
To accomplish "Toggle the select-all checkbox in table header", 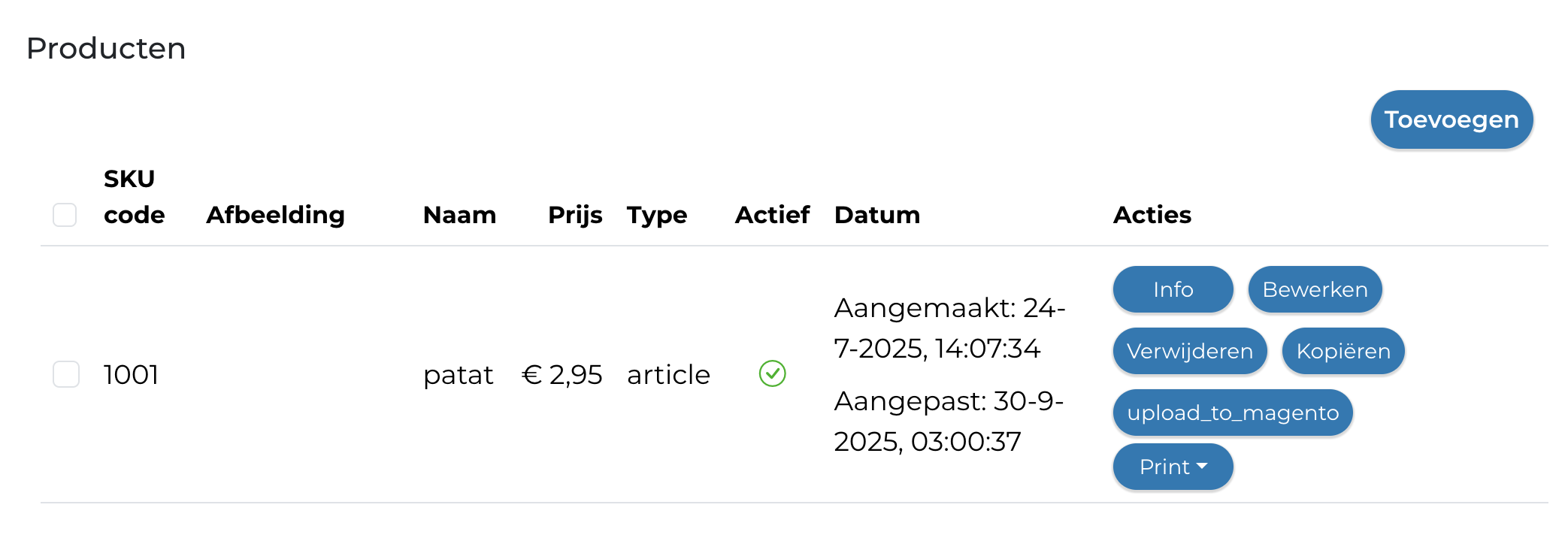I will pyautogui.click(x=65, y=215).
